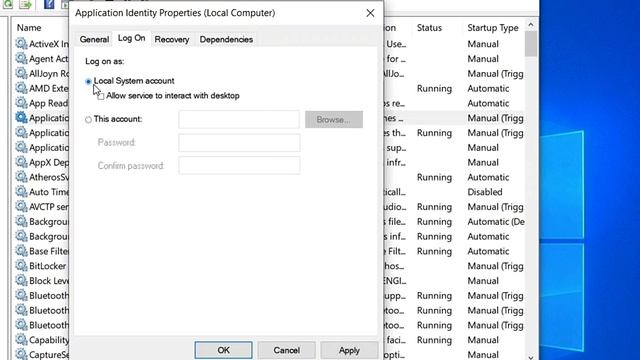The height and width of the screenshot is (360, 640).
Task: Click the This account text field
Action: (239, 120)
